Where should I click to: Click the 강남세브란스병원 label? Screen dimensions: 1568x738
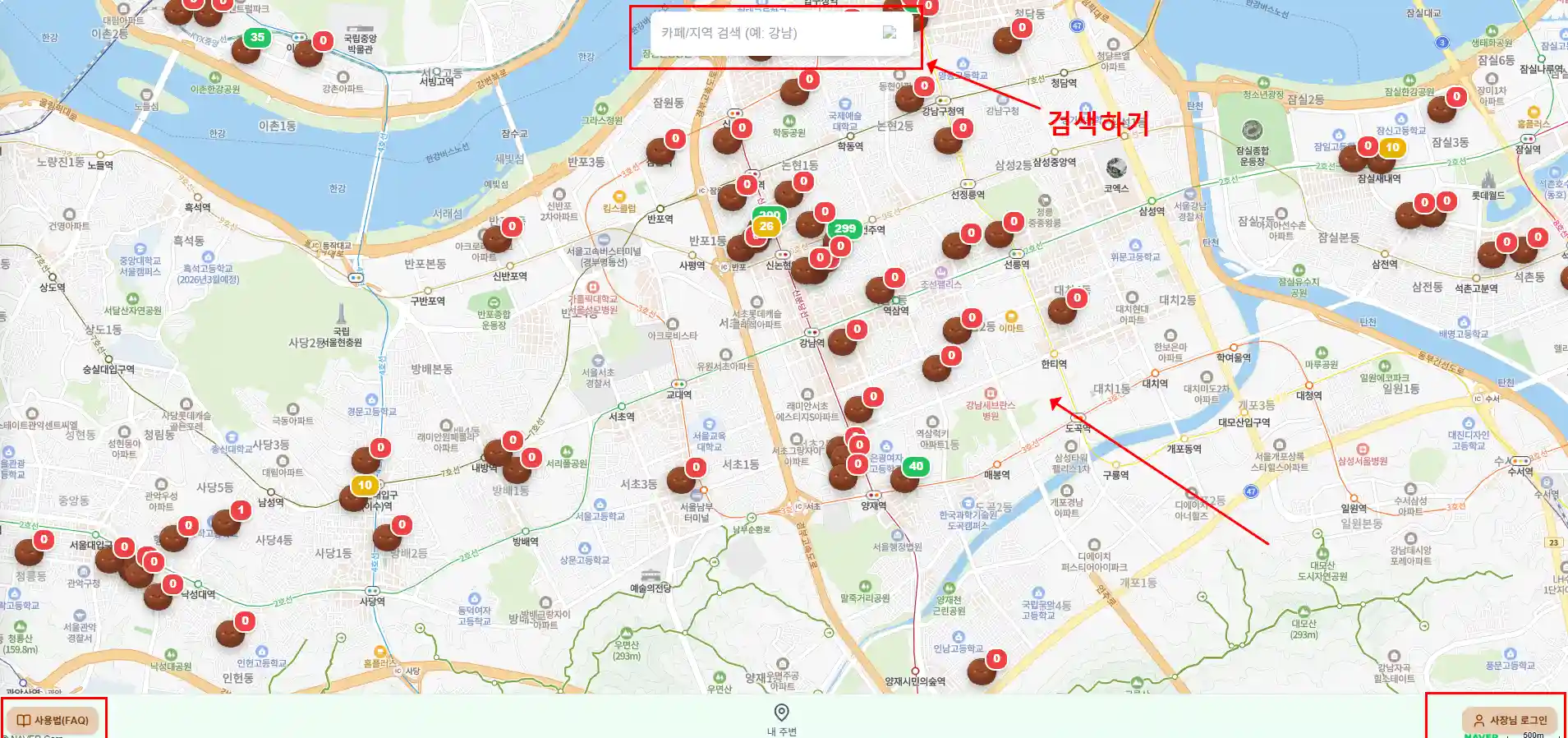tap(991, 410)
